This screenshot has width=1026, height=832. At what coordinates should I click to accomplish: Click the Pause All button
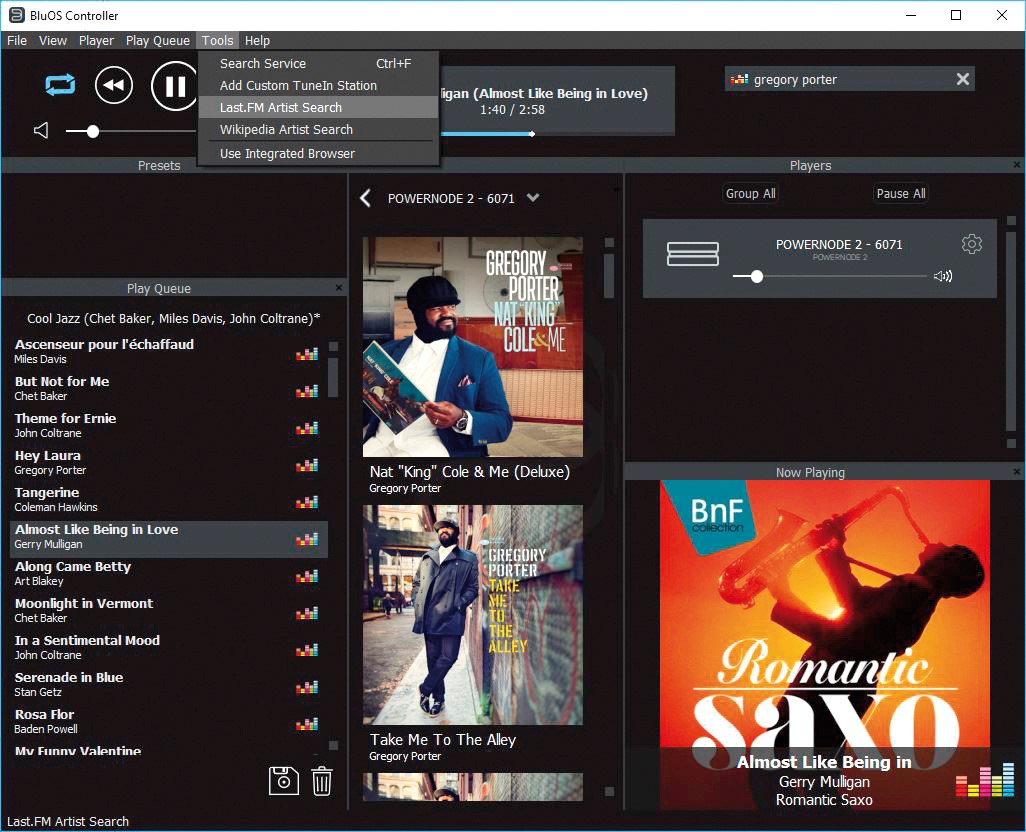click(x=901, y=194)
